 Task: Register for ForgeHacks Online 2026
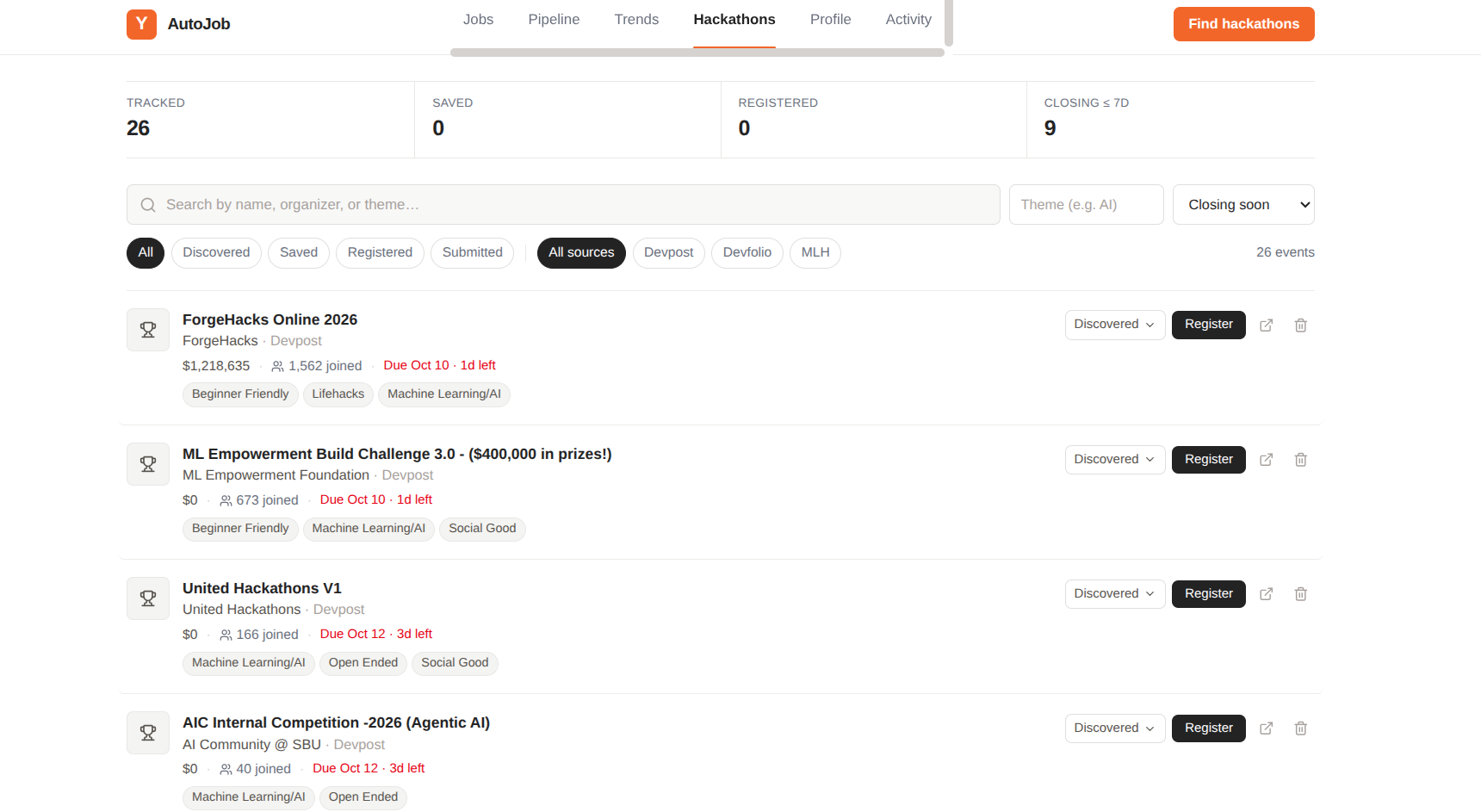tap(1208, 325)
